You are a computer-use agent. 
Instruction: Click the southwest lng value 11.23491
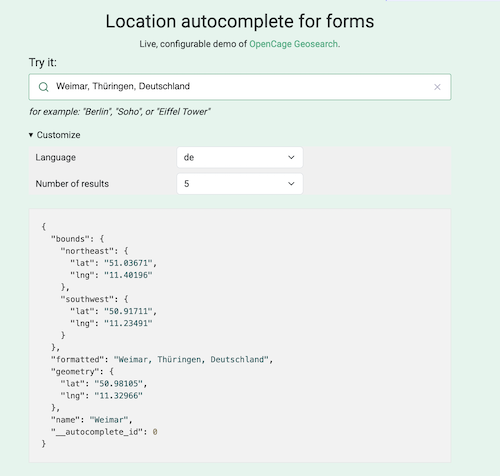pos(128,323)
